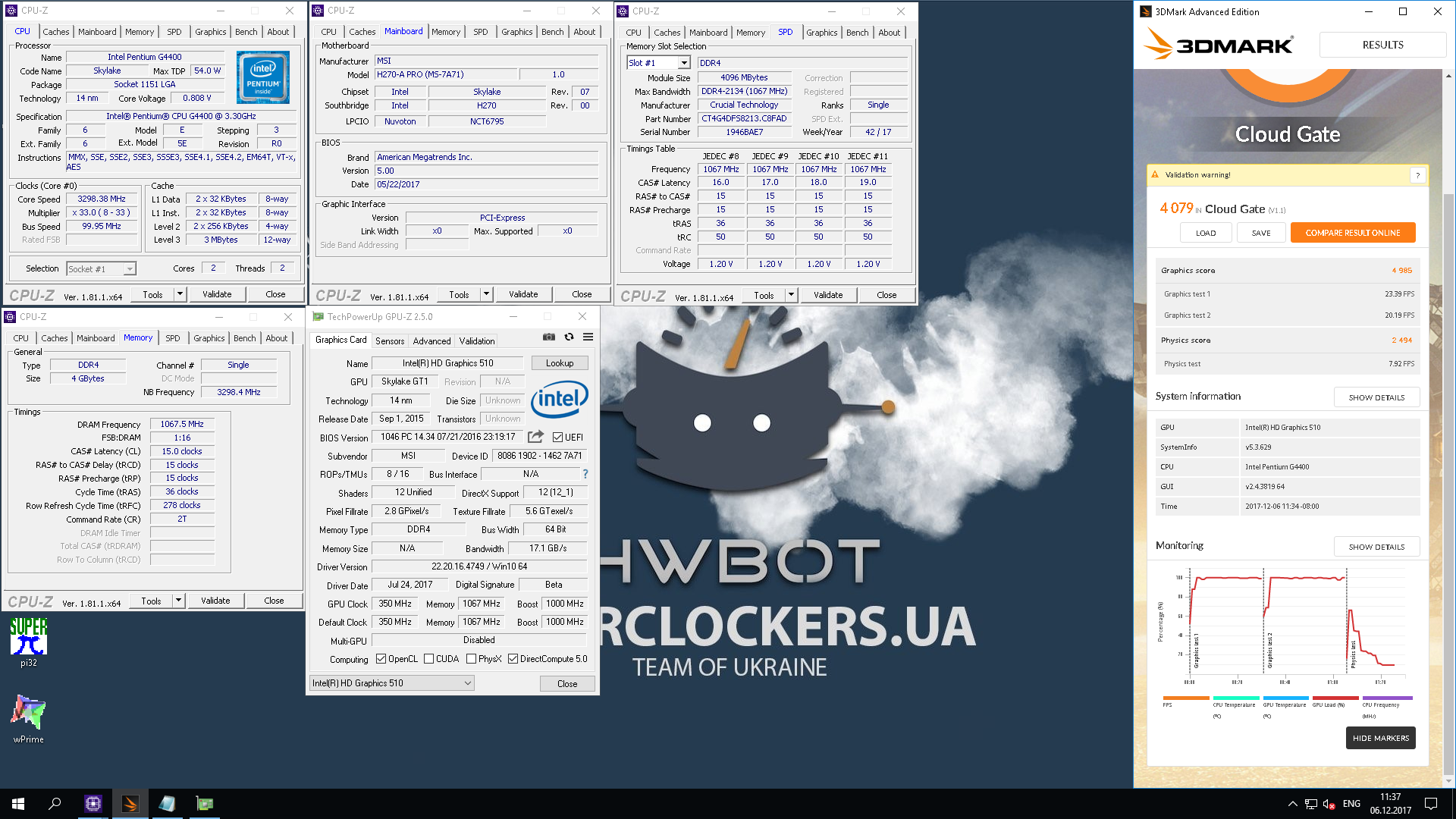Click the validation warning help question mark

(x=1417, y=175)
